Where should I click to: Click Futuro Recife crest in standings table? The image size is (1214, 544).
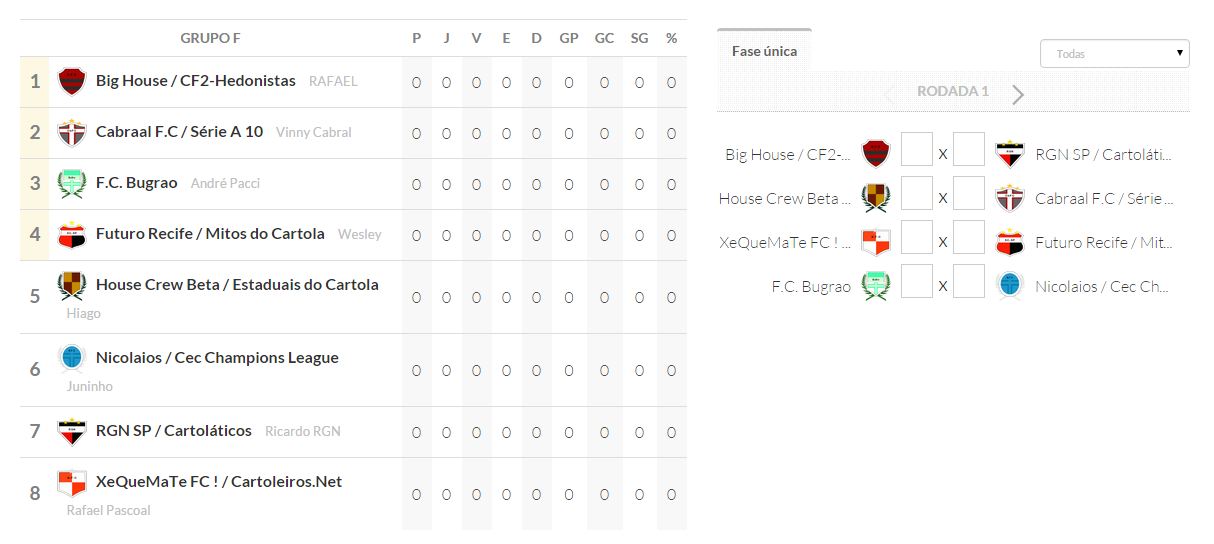72,234
